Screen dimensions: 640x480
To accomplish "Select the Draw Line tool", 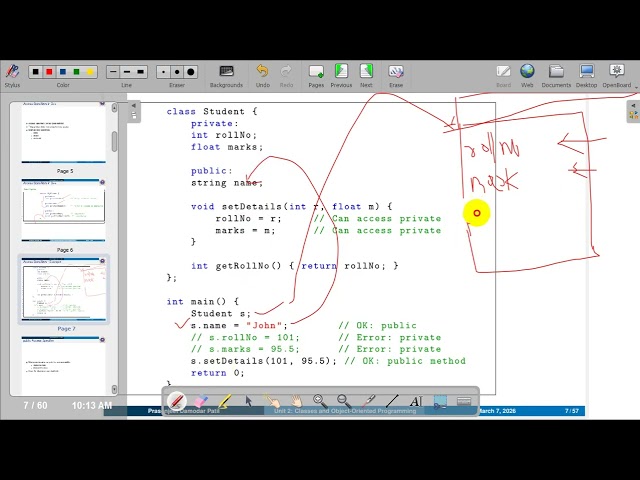I will coord(391,401).
